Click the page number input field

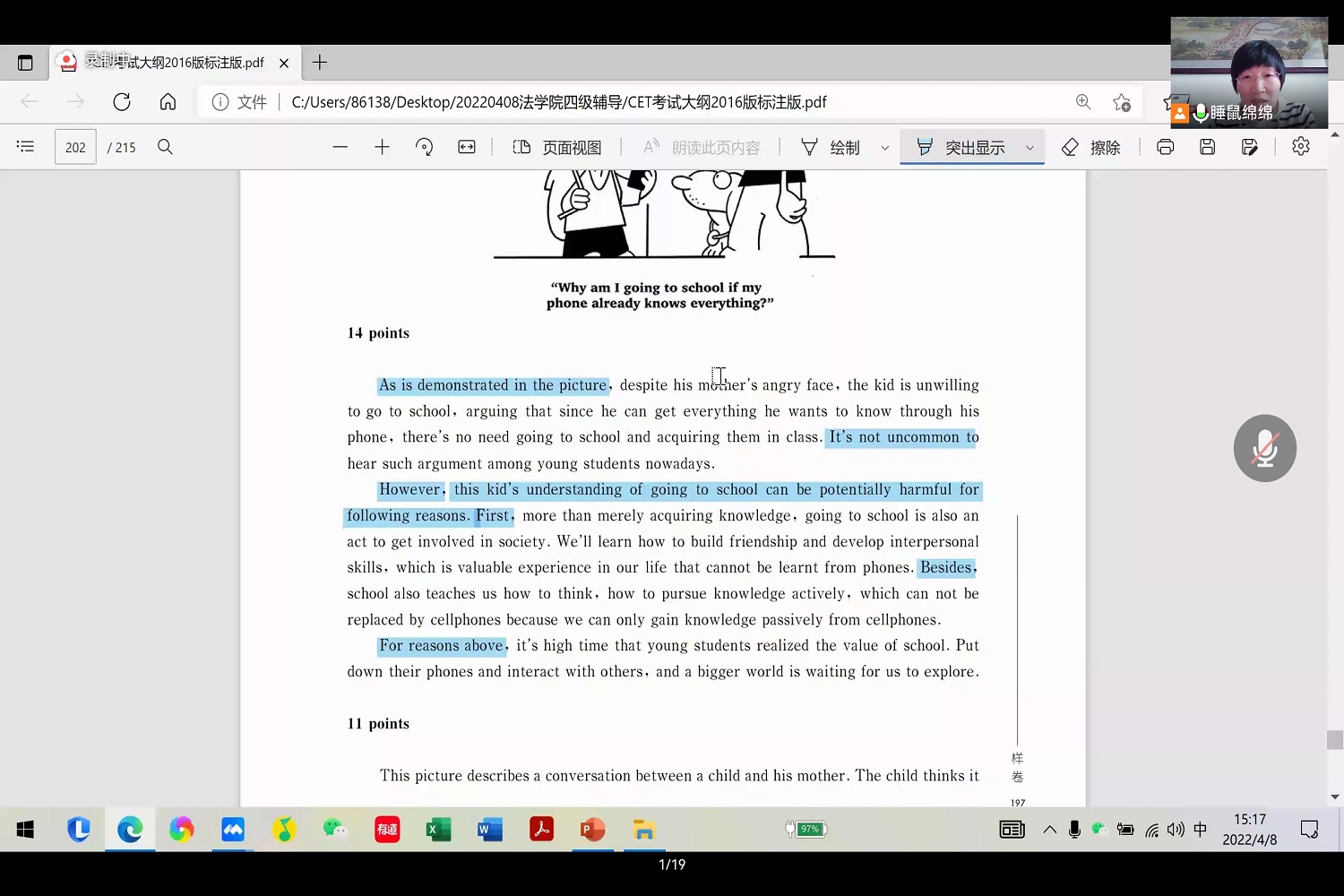tap(75, 147)
